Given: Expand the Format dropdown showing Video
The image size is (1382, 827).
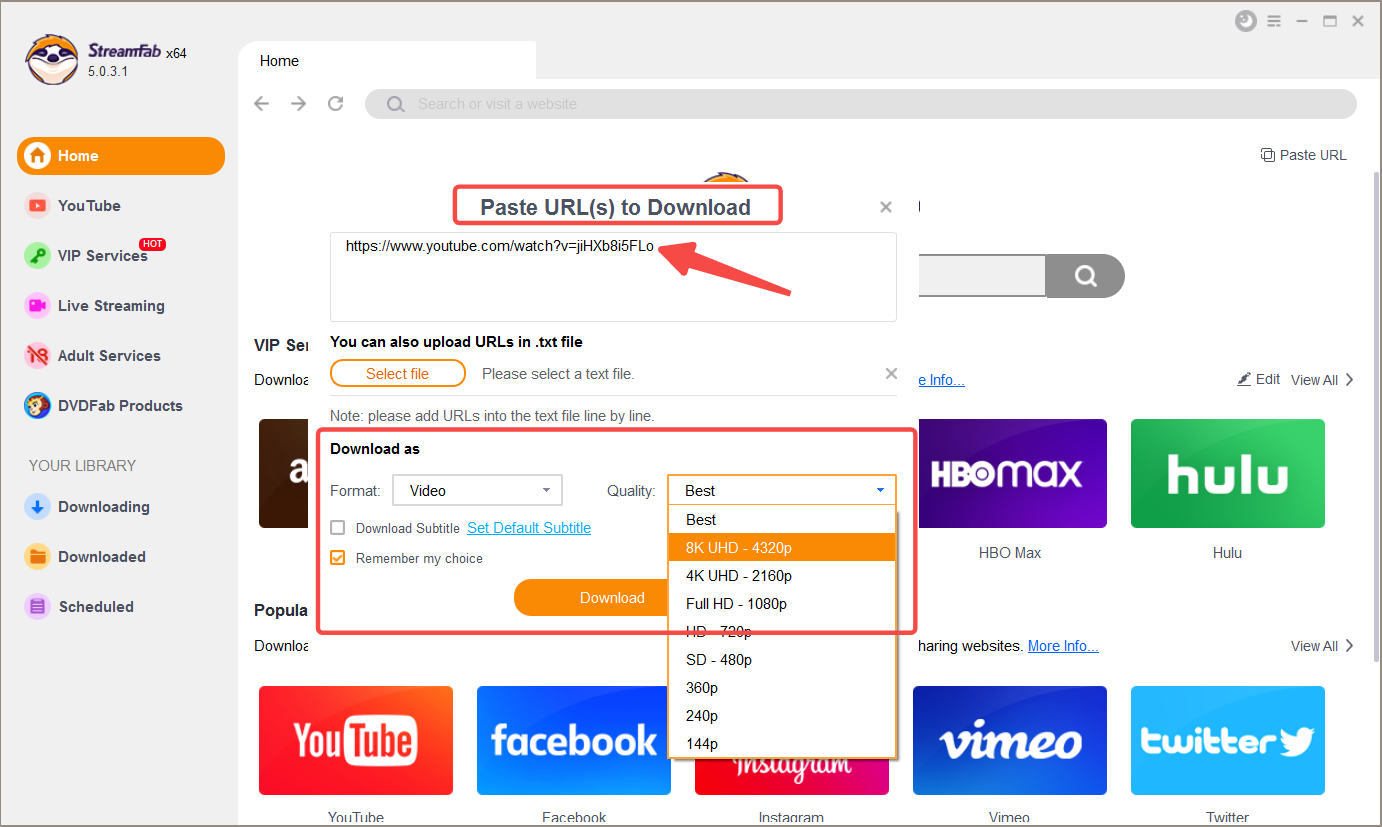Looking at the screenshot, I should click(477, 490).
